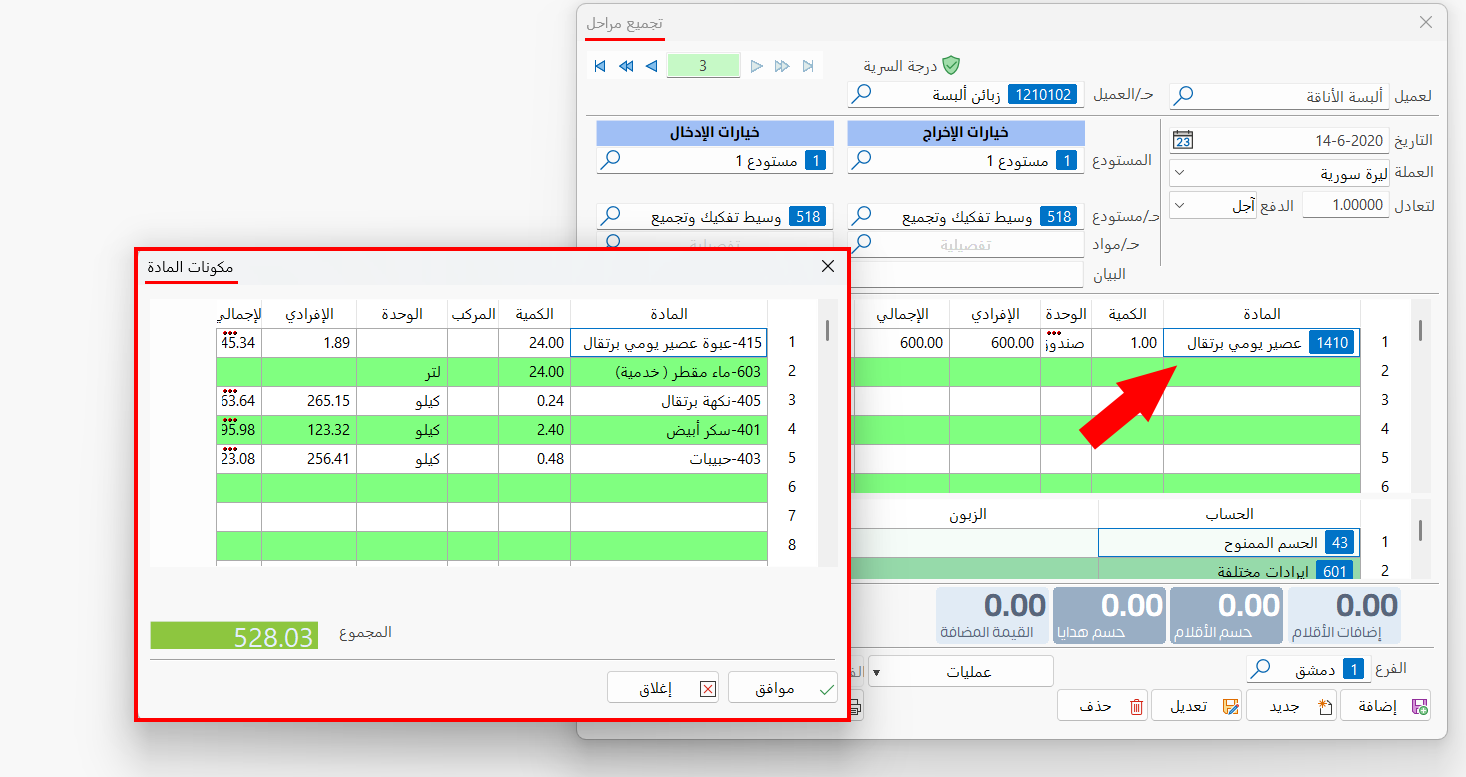Go to last record navigation arrow

click(808, 66)
